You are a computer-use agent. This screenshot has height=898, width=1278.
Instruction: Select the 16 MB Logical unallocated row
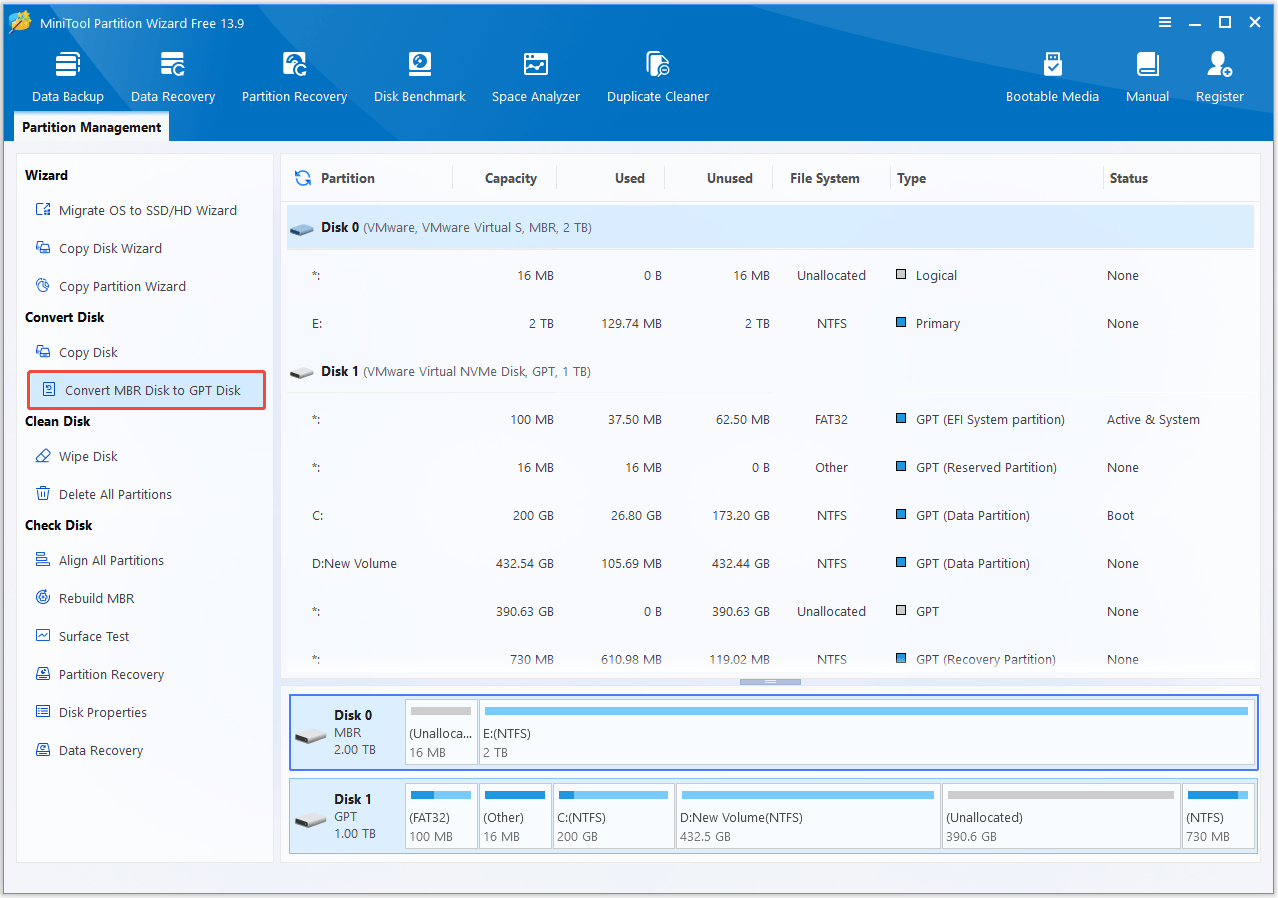(770, 275)
